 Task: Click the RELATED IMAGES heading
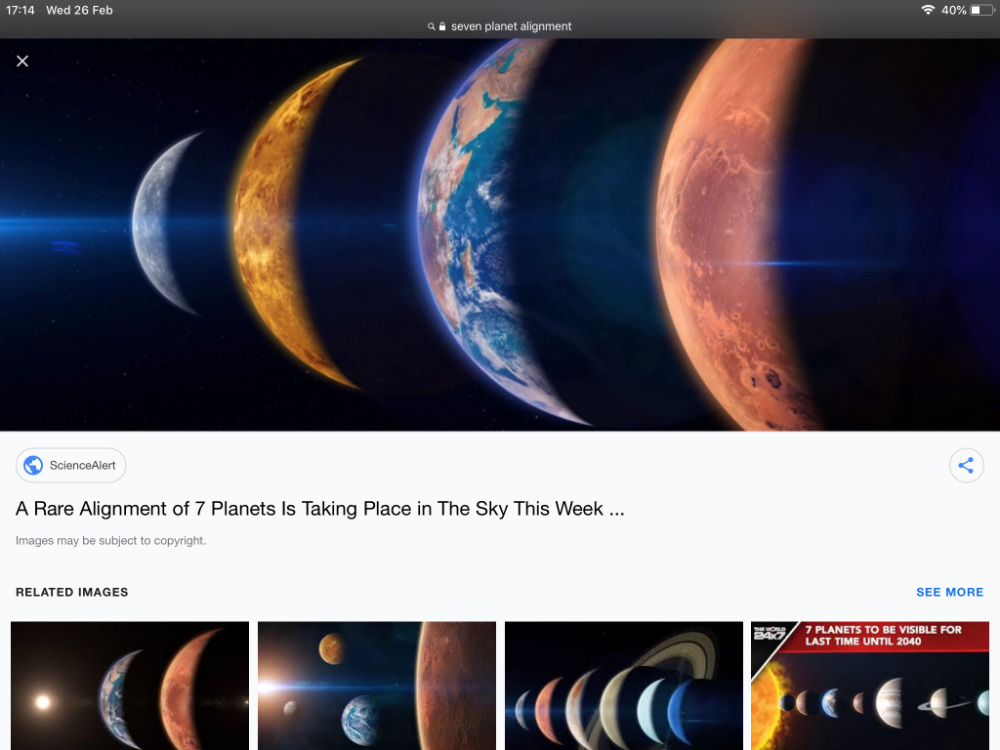pyautogui.click(x=72, y=592)
